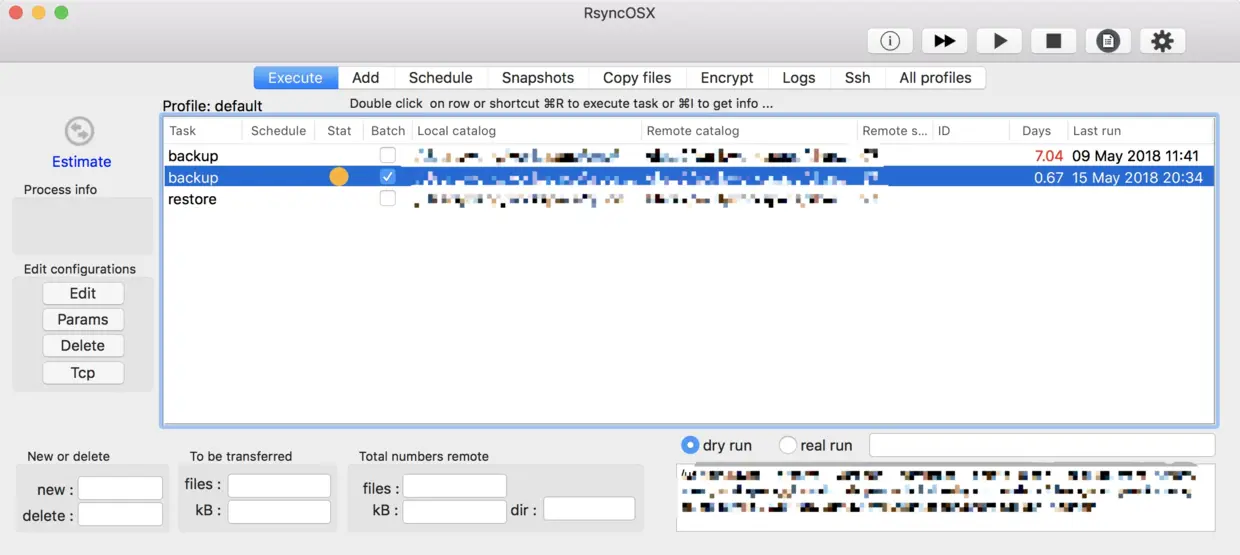This screenshot has width=1240, height=555.
Task: Click the Estimate sync icon
Action: 79,131
